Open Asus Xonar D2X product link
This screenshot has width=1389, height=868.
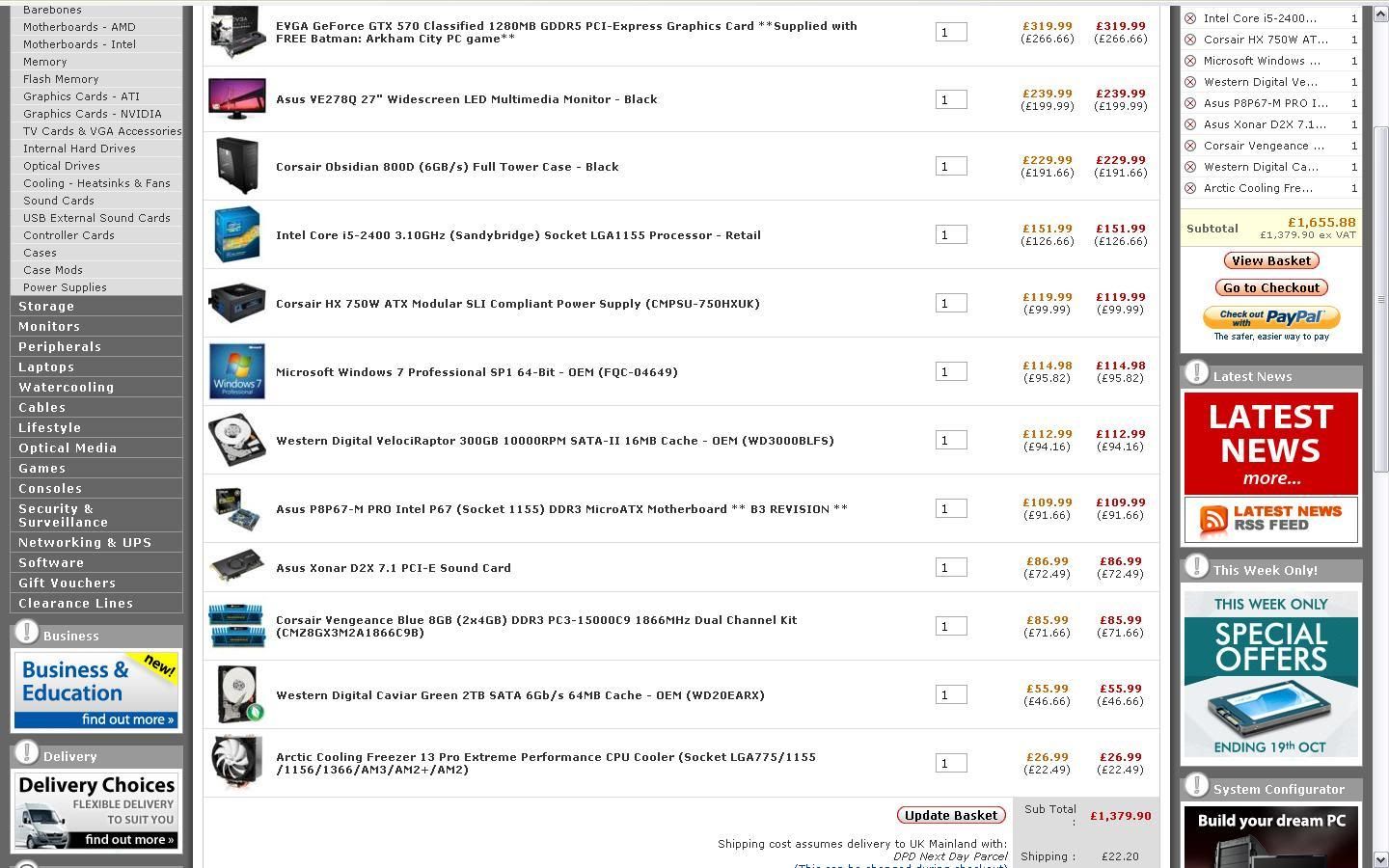coord(394,568)
